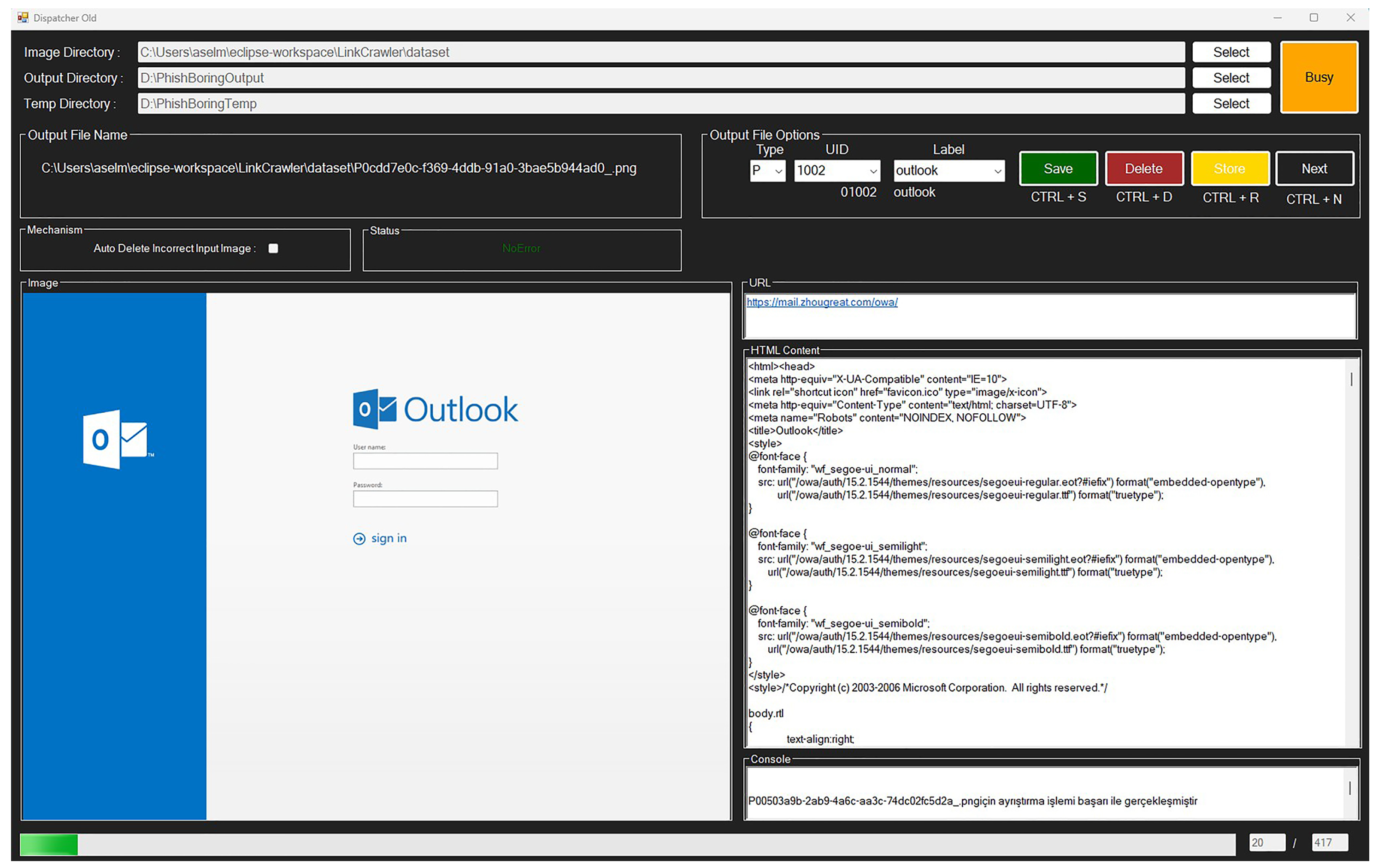Click the Outlook logo in image preview

435,410
